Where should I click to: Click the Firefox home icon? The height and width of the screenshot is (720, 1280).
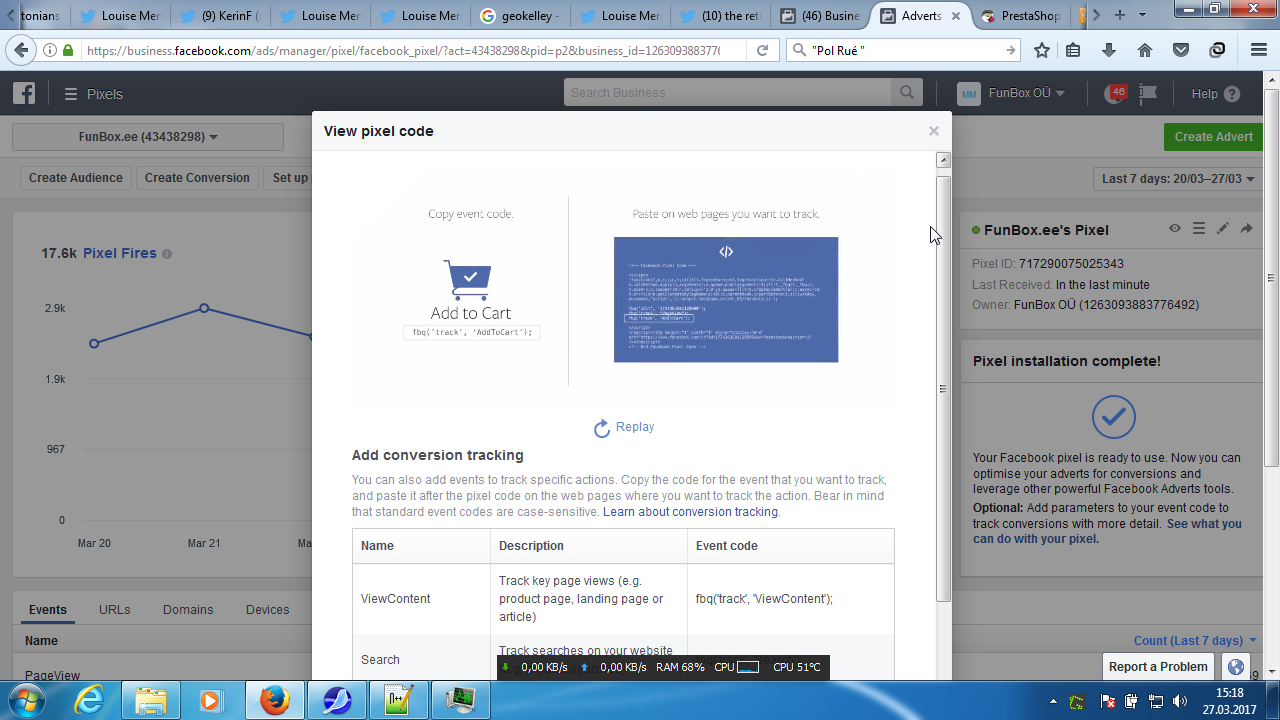click(x=1145, y=51)
